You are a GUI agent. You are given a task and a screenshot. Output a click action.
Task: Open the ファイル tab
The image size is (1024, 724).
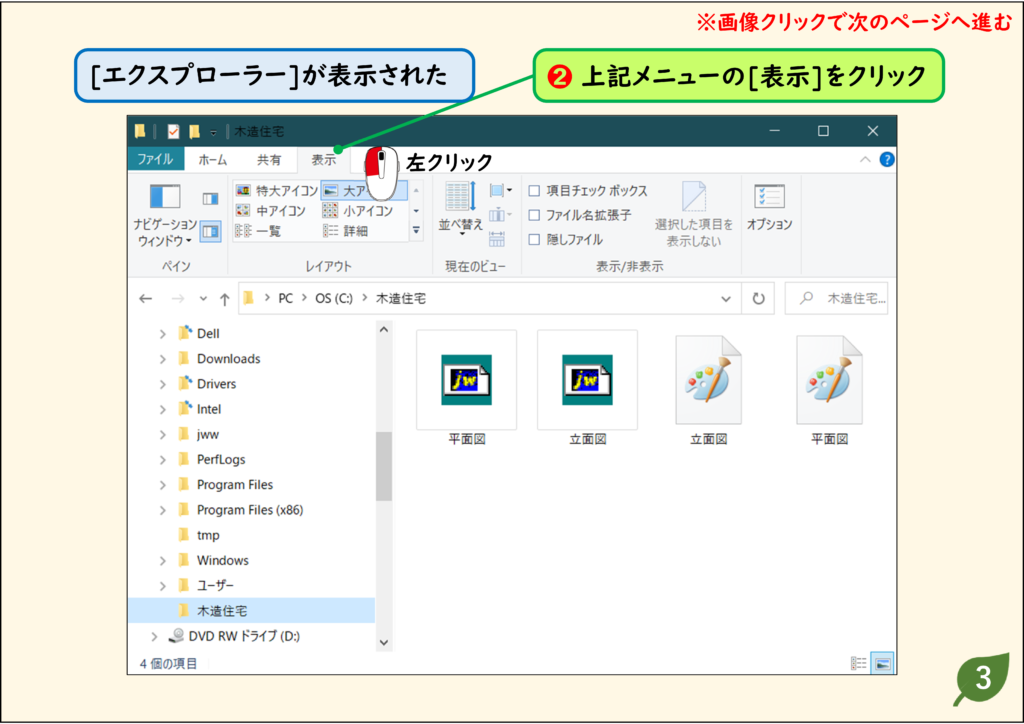(x=155, y=159)
